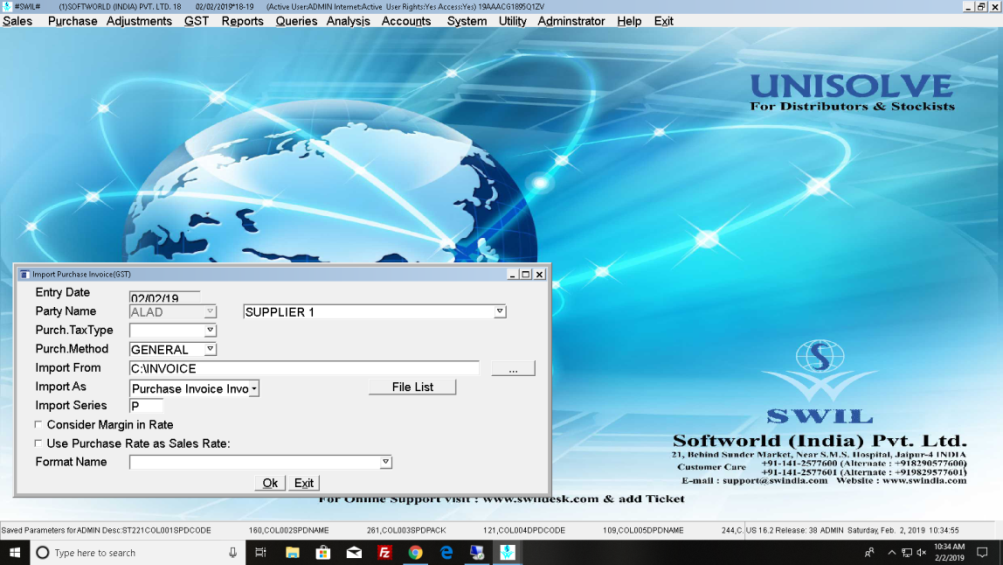Image resolution: width=1003 pixels, height=565 pixels.
Task: Open the Queries menu
Action: tap(296, 21)
